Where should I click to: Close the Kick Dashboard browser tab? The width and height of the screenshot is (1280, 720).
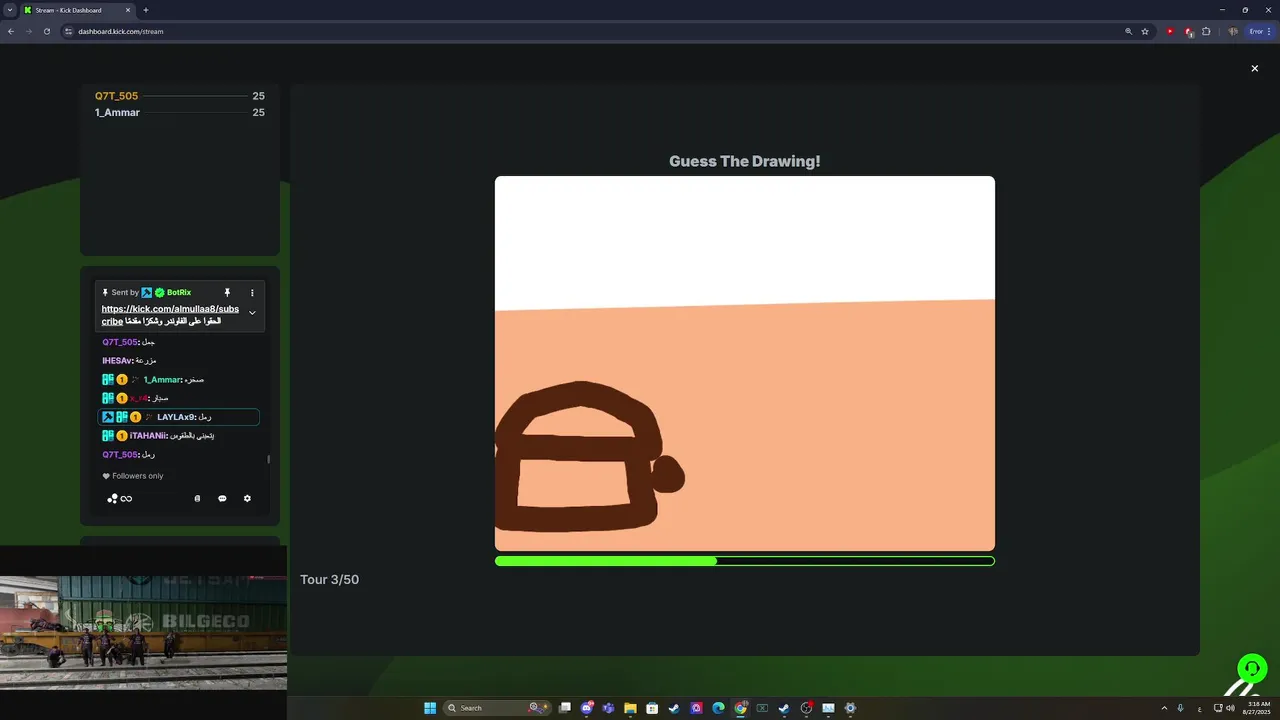[128, 10]
